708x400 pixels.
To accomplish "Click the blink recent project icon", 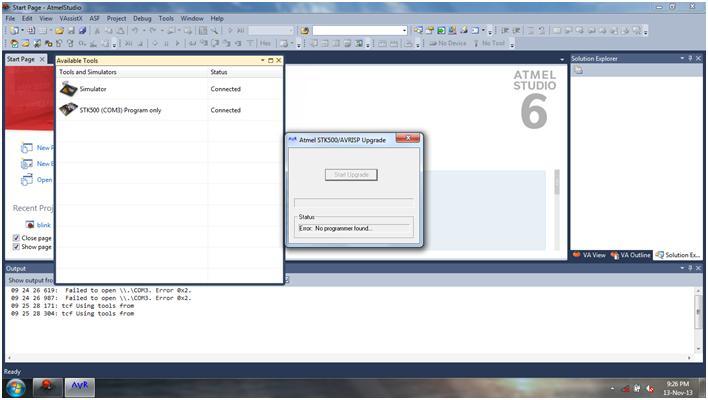I will click(30, 225).
